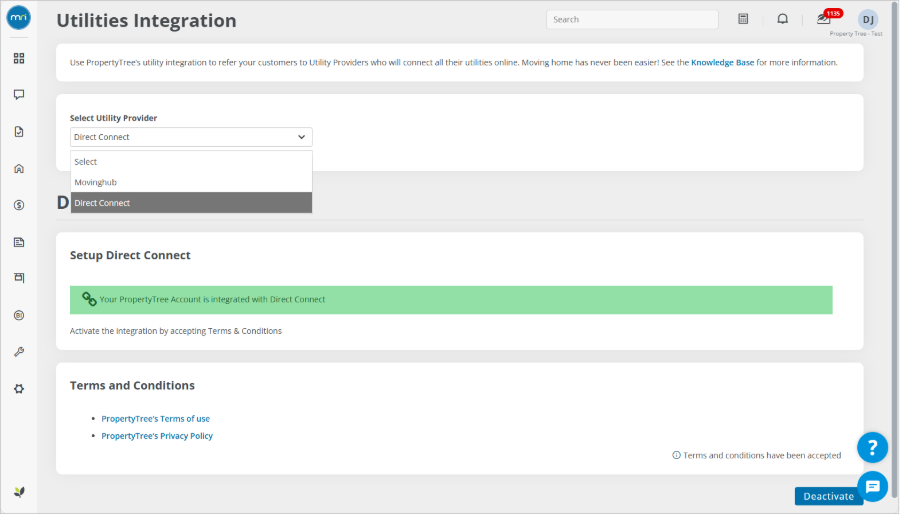Choose Movinghub from the provider list
This screenshot has width=900, height=514.
[x=191, y=182]
